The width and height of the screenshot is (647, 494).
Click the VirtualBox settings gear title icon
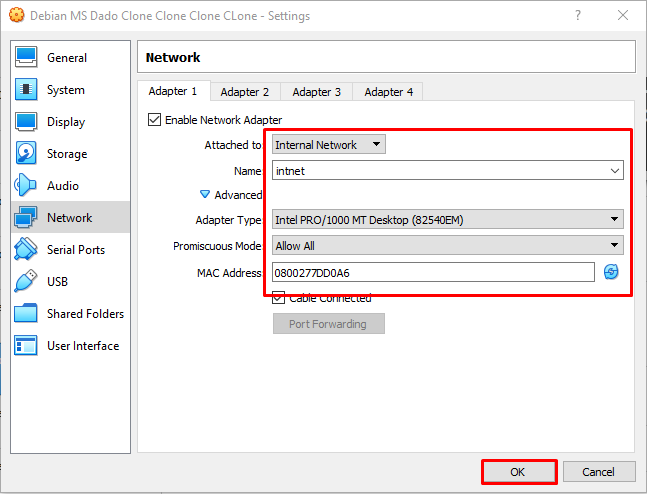[x=17, y=15]
